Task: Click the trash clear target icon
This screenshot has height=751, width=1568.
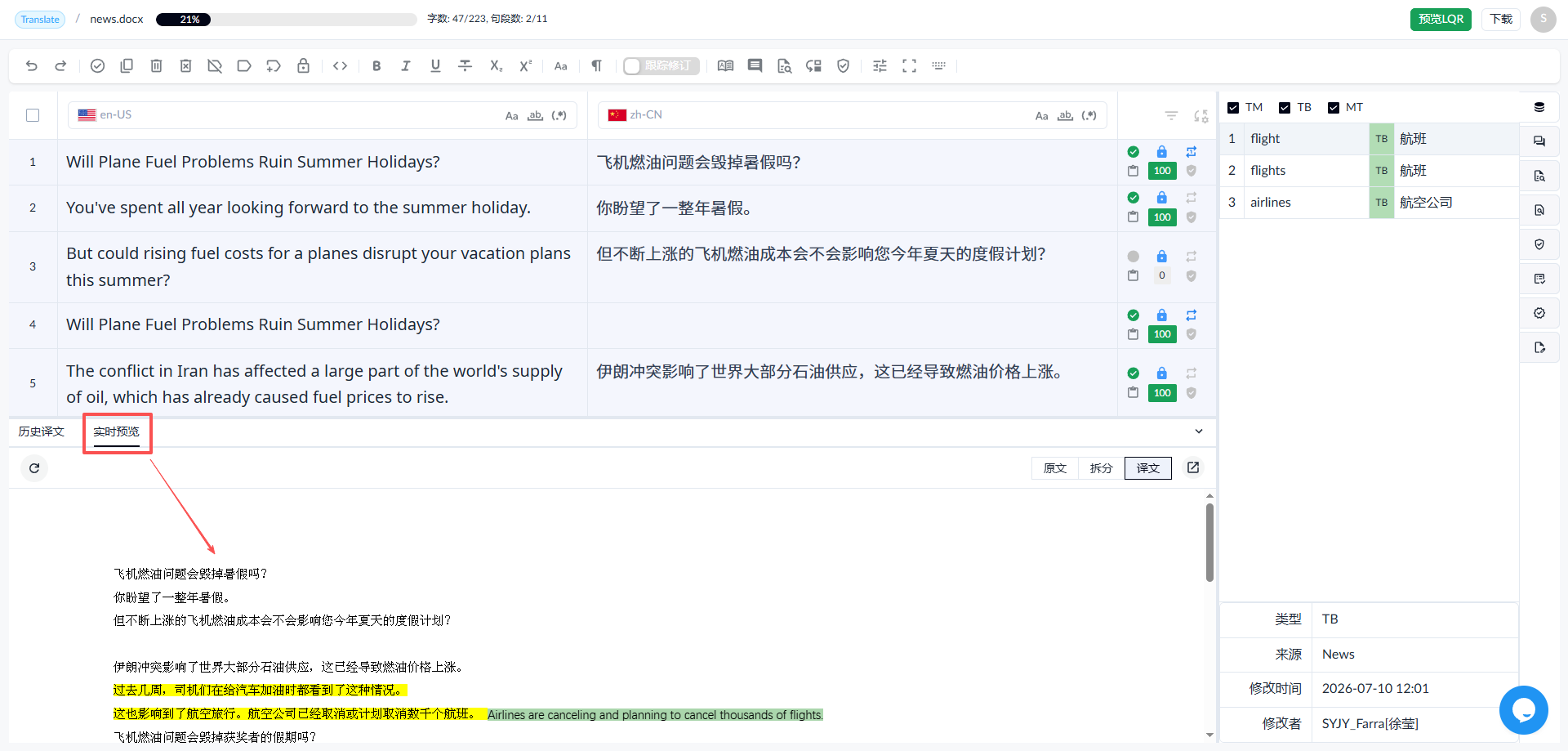Action: (156, 66)
